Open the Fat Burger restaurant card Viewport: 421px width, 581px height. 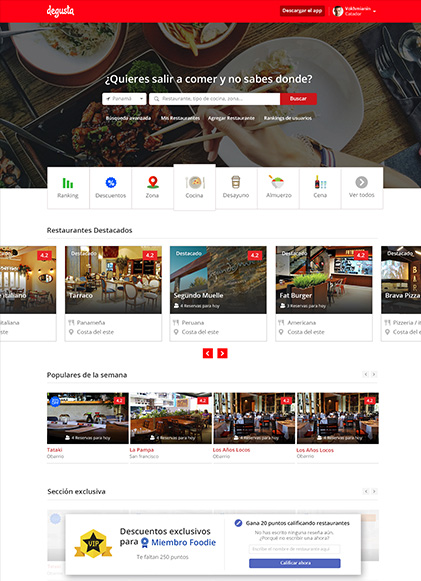coord(324,293)
